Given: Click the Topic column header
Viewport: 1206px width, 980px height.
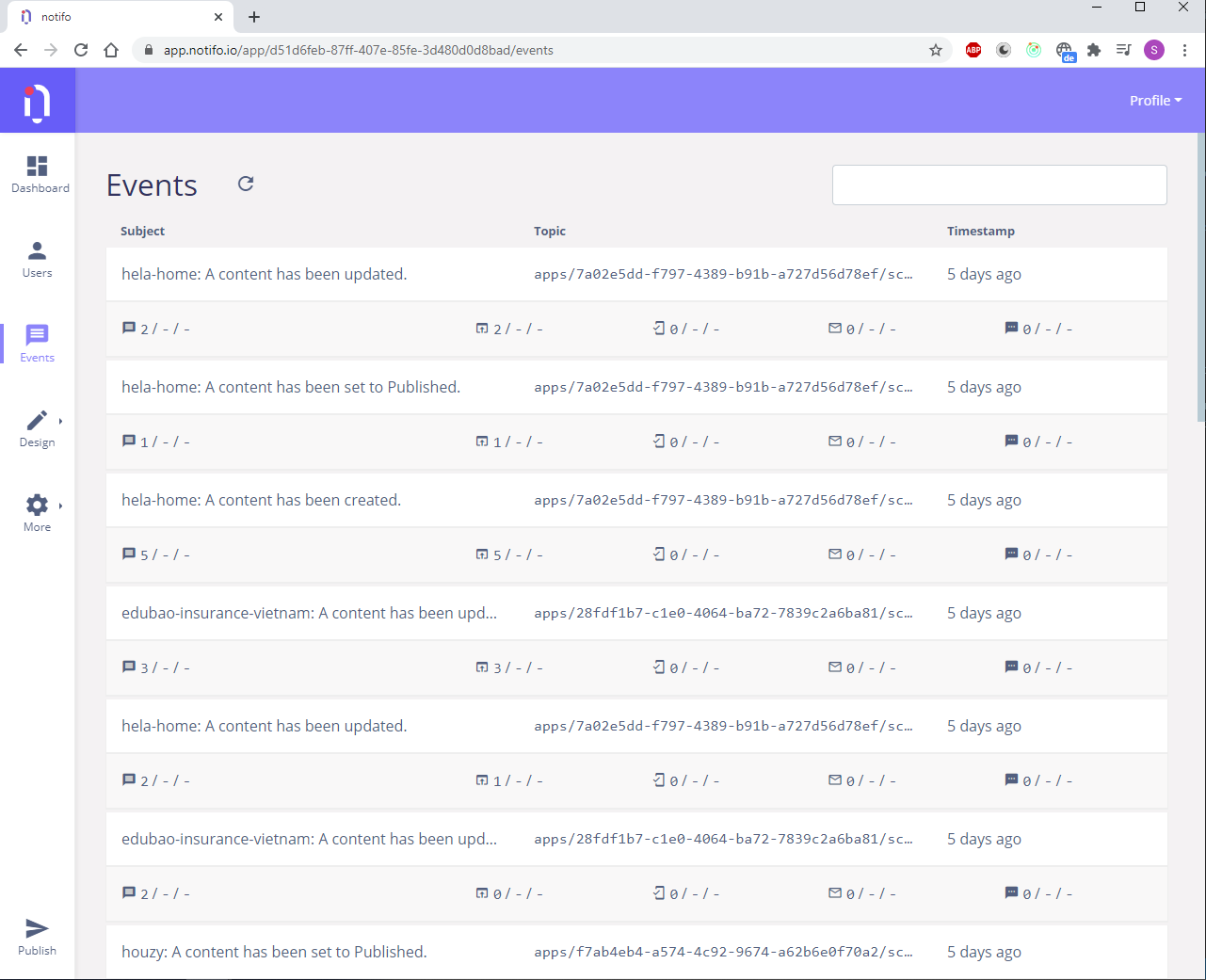Looking at the screenshot, I should [x=550, y=231].
